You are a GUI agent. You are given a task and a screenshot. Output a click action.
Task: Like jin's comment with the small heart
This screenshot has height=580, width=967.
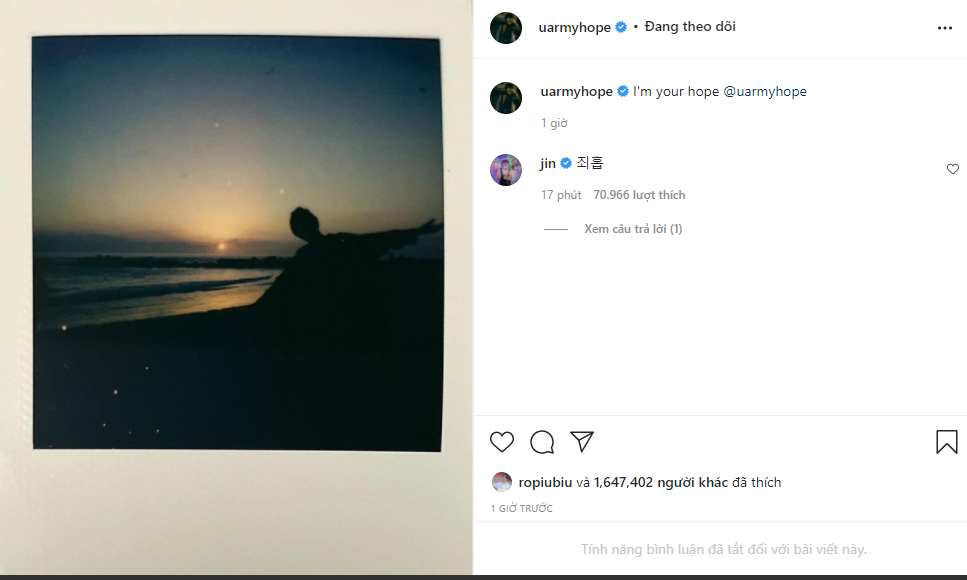[952, 169]
